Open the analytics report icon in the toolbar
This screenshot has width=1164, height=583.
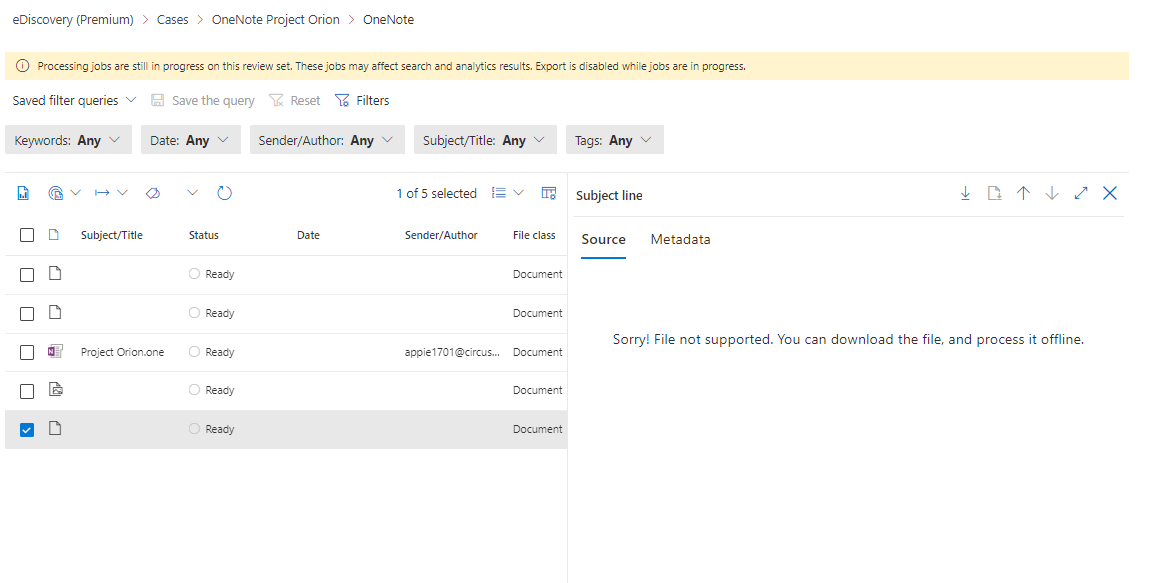(x=23, y=193)
